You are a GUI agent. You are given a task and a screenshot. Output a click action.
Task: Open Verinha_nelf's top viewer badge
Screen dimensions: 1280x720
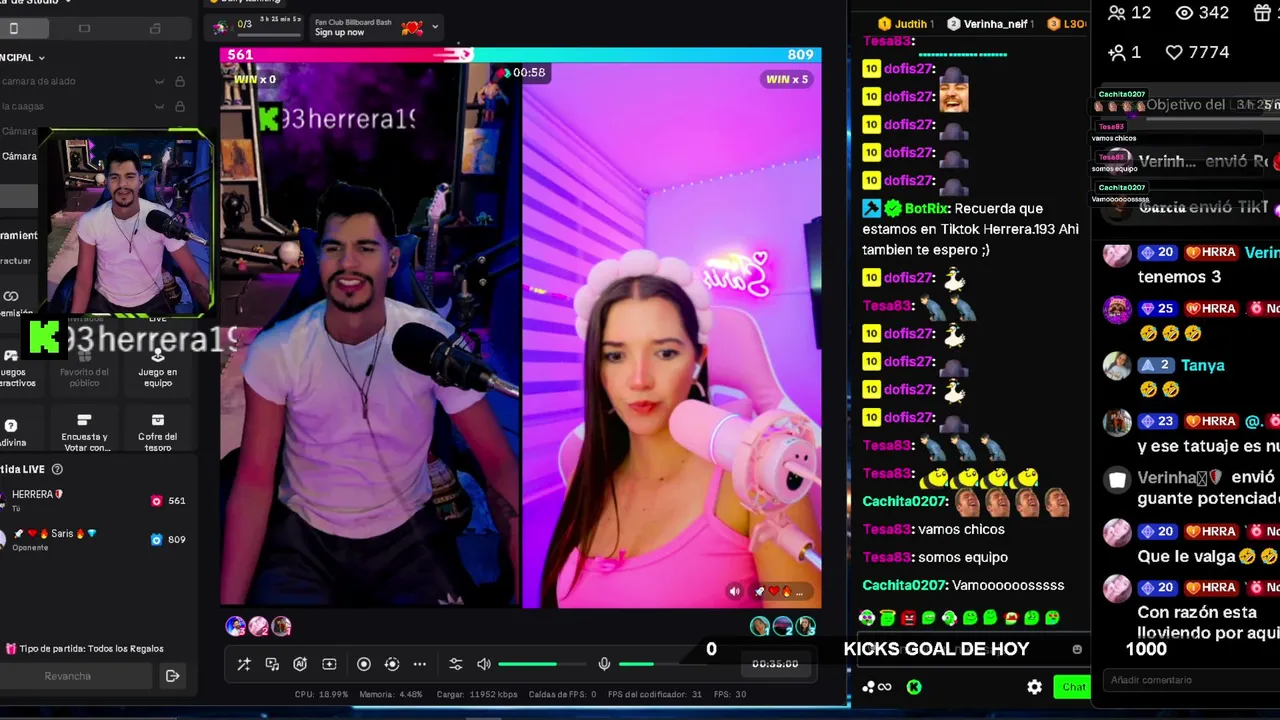(989, 23)
